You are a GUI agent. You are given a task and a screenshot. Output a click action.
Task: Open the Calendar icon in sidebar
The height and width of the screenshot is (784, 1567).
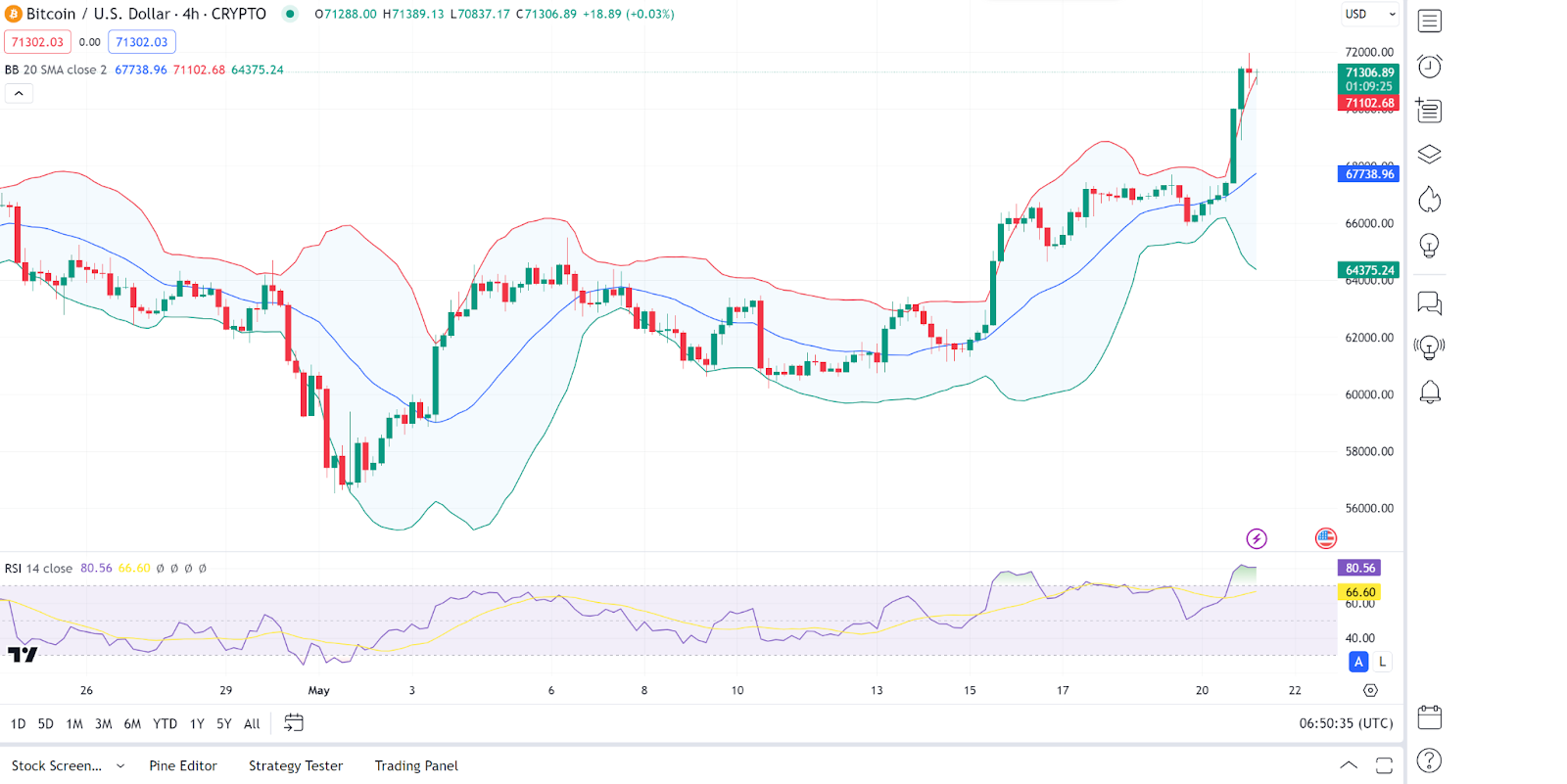pos(1429,716)
